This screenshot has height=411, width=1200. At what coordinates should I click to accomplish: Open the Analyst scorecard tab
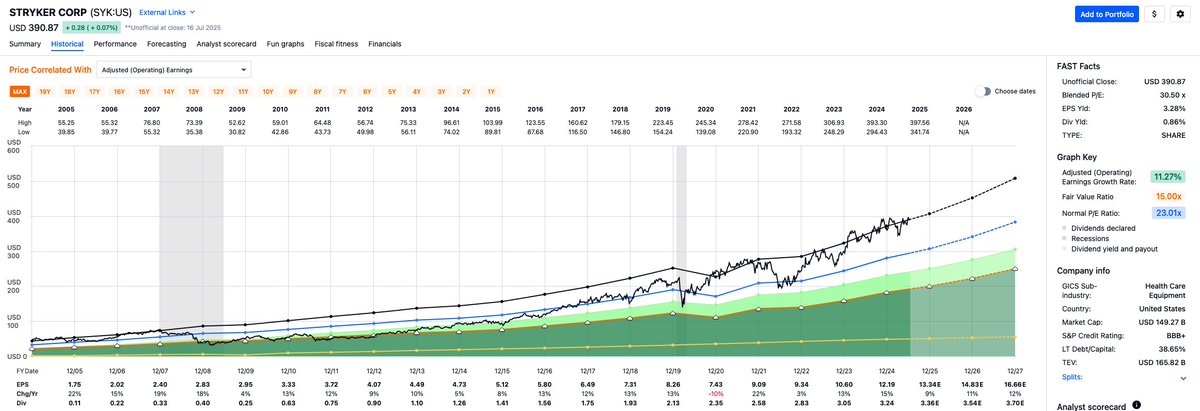[227, 44]
